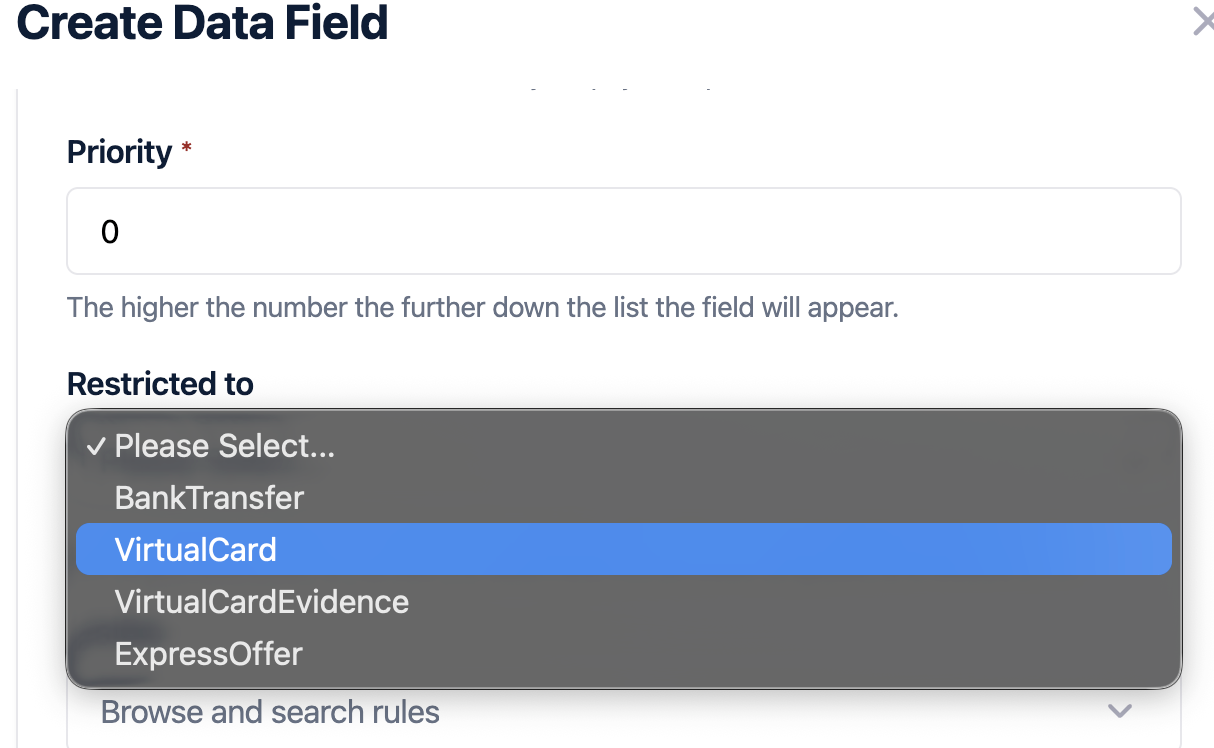
Task: Choose VirtualCard from the list
Action: point(196,549)
